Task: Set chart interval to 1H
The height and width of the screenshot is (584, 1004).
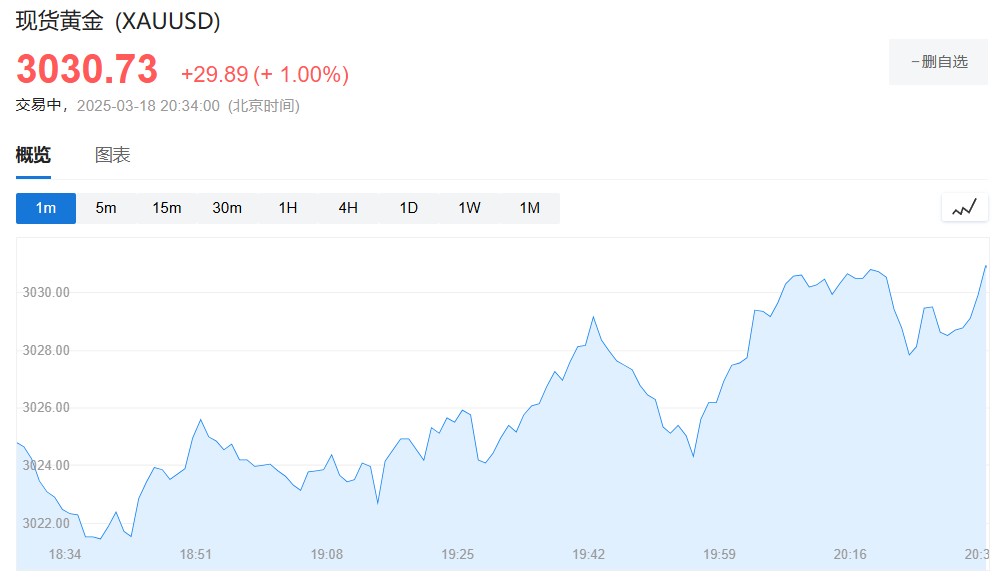Action: (288, 208)
